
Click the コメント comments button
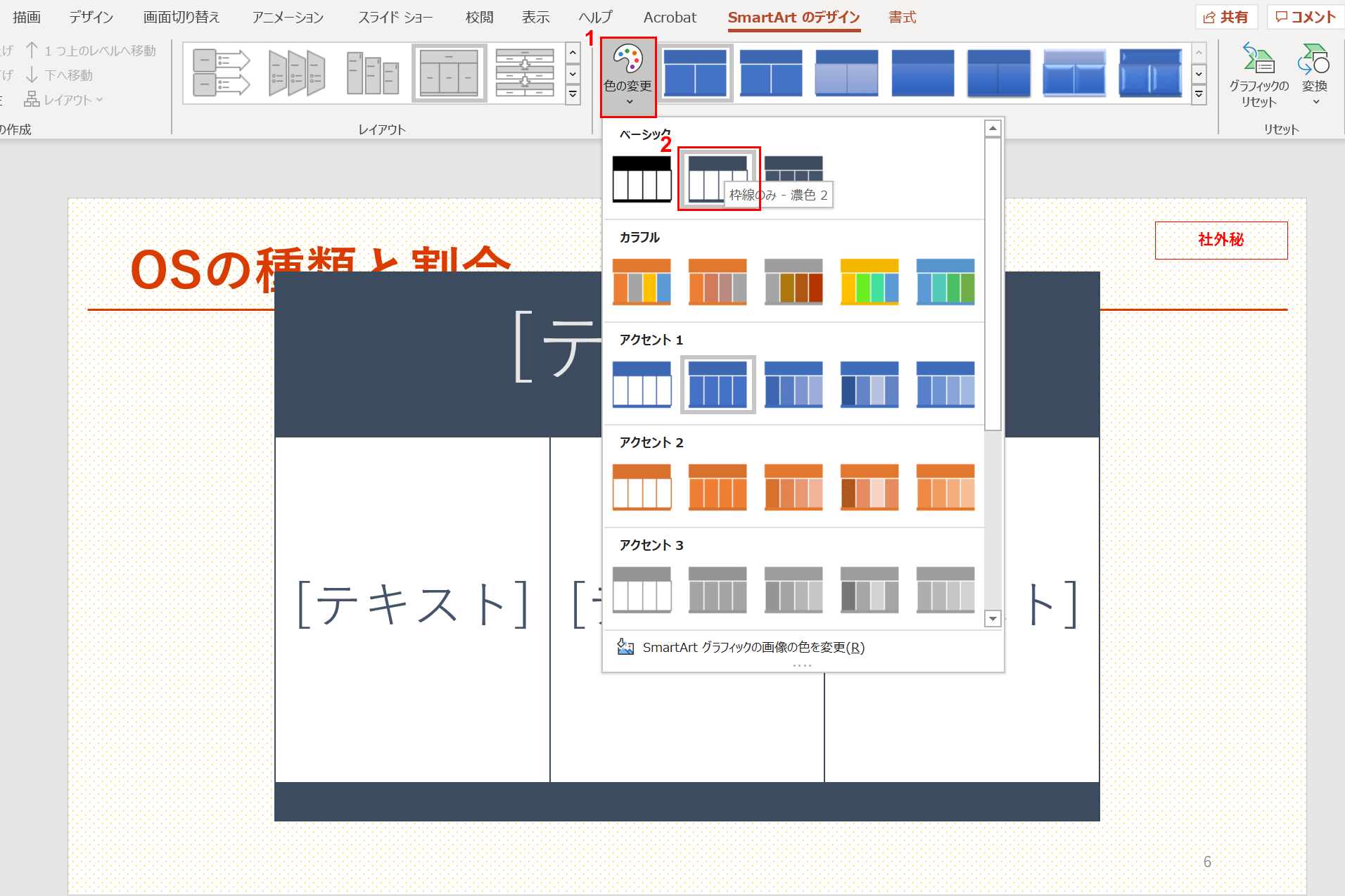coord(1306,17)
